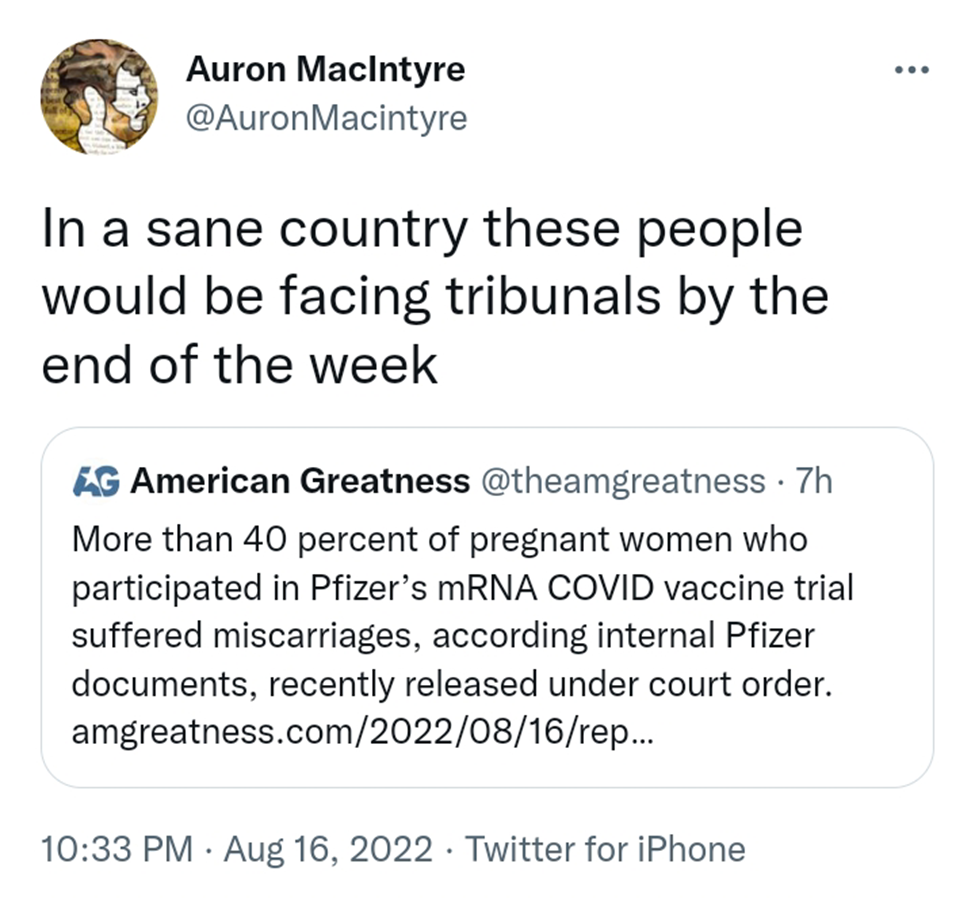The height and width of the screenshot is (898, 975).
Task: Open Auron MacIntyre's profile picture
Action: tap(99, 97)
